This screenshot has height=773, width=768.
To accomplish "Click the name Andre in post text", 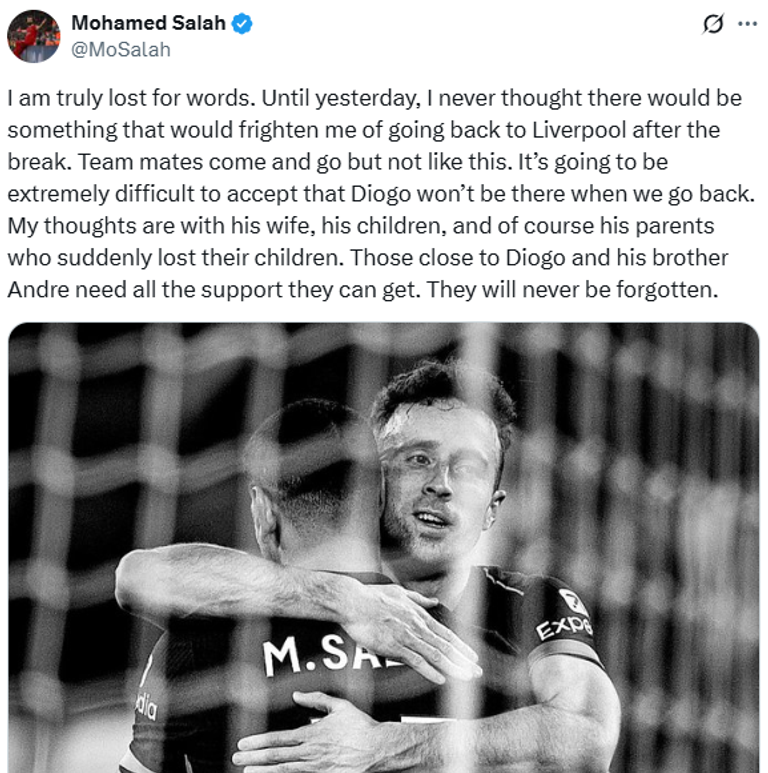I will 38,290.
